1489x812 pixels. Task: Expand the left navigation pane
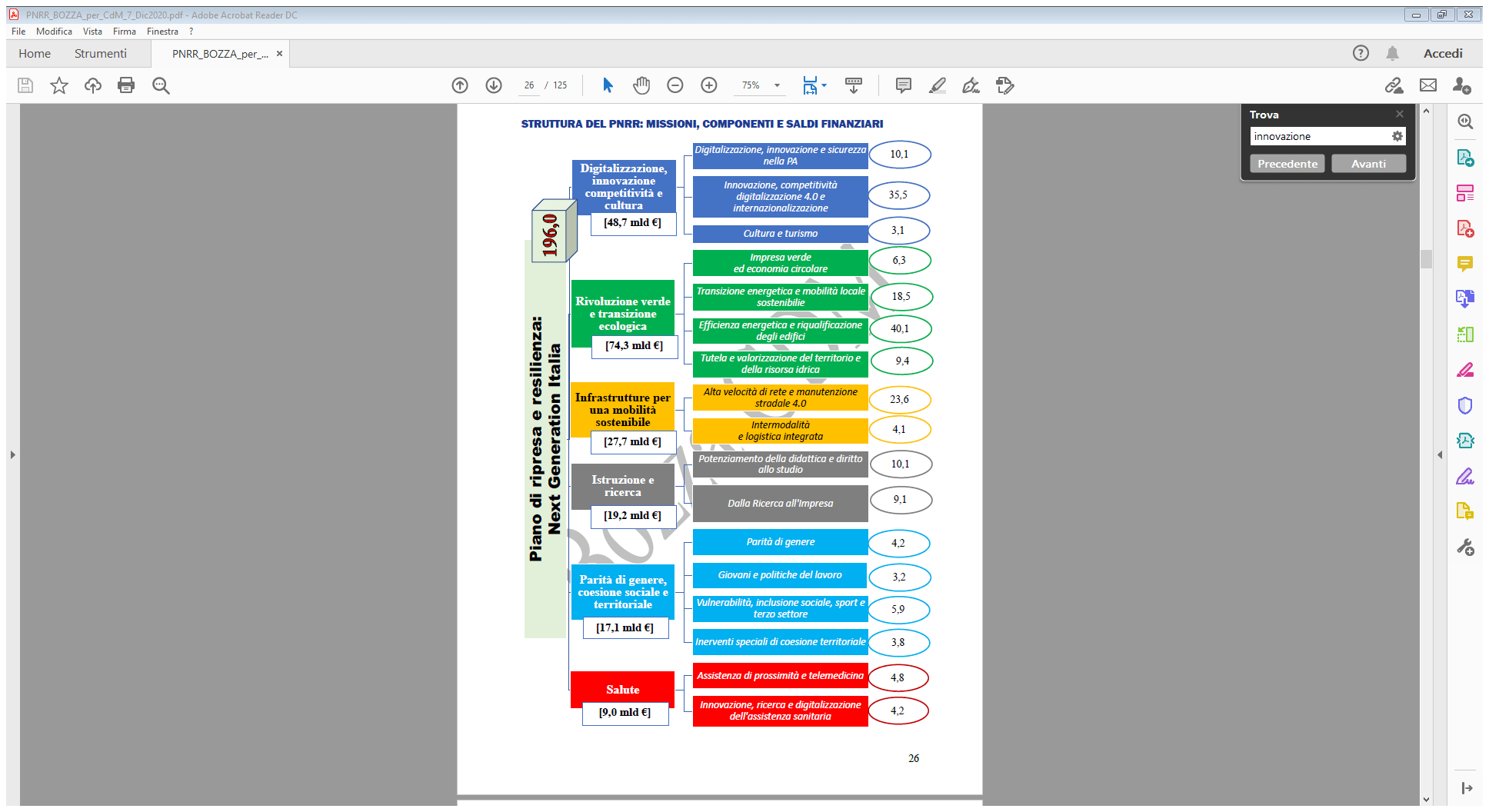click(x=12, y=455)
